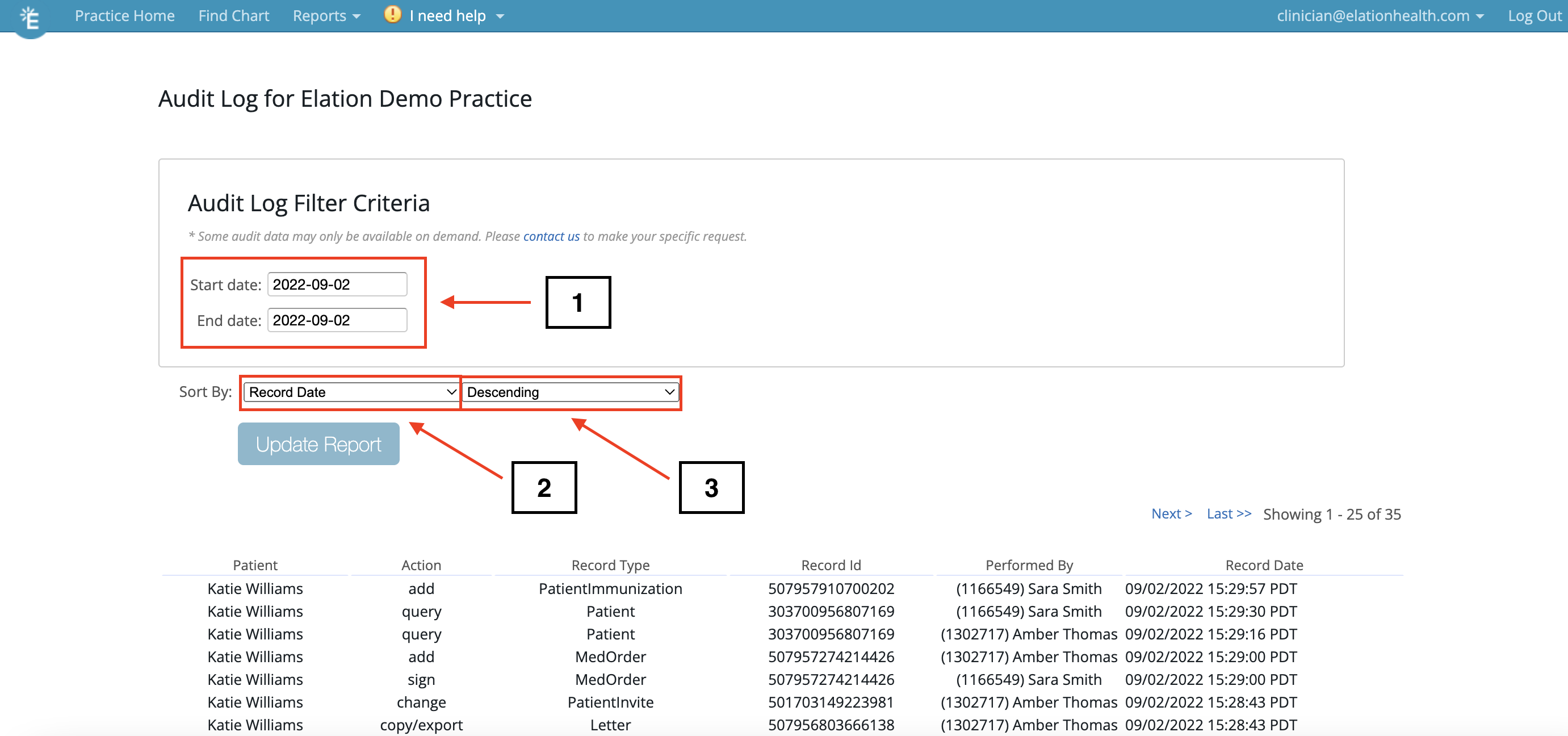Click Katie Williams in the Letter row
1568x736 pixels.
pos(255,725)
